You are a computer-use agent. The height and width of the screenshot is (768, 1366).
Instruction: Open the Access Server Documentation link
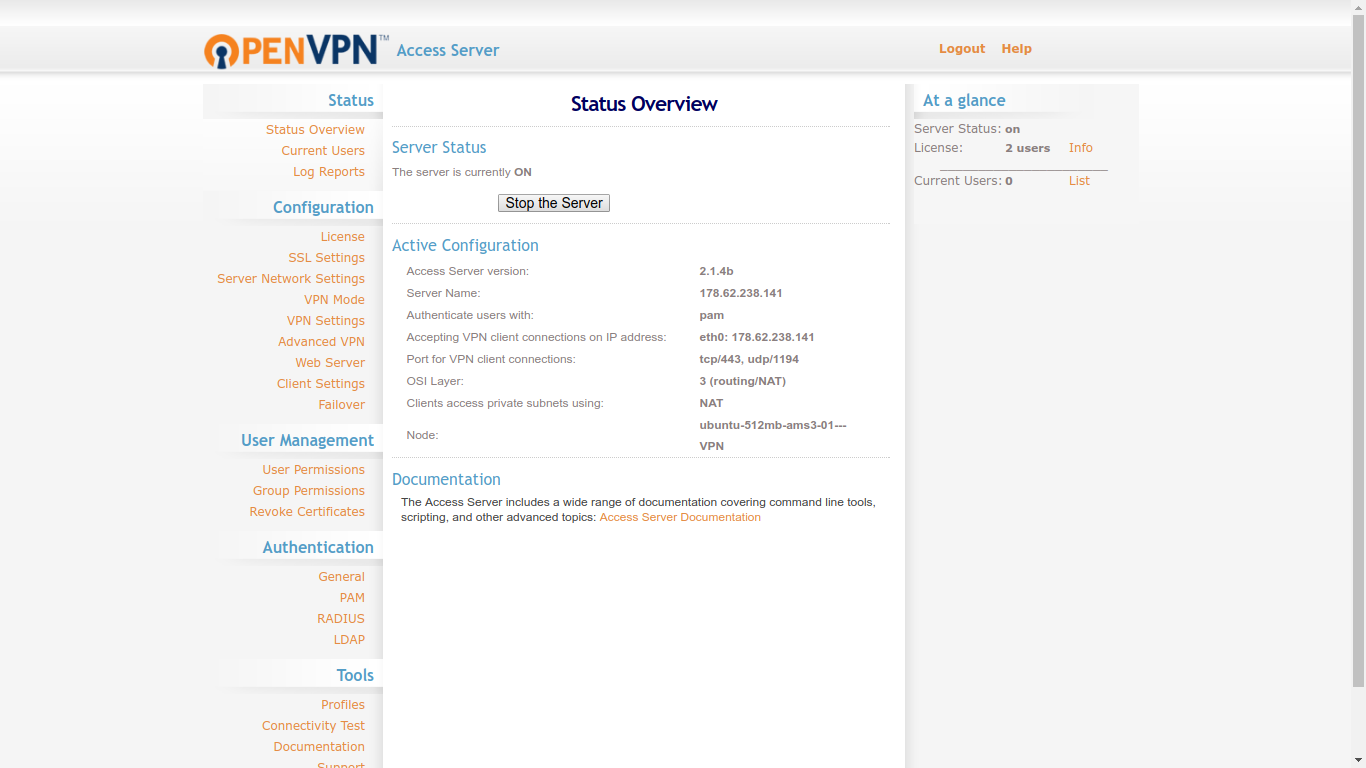(680, 518)
